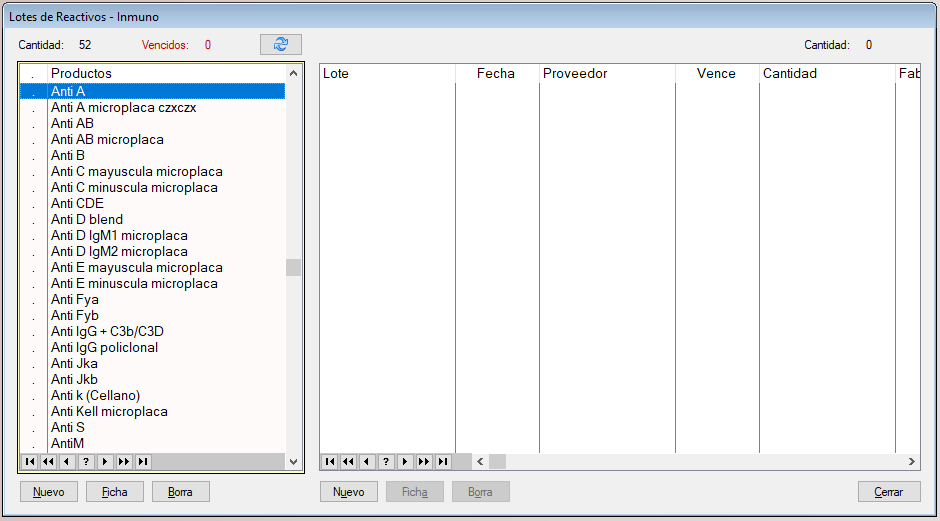940x521 pixels.
Task: Click the search question mark in lots navigator
Action: 386,461
